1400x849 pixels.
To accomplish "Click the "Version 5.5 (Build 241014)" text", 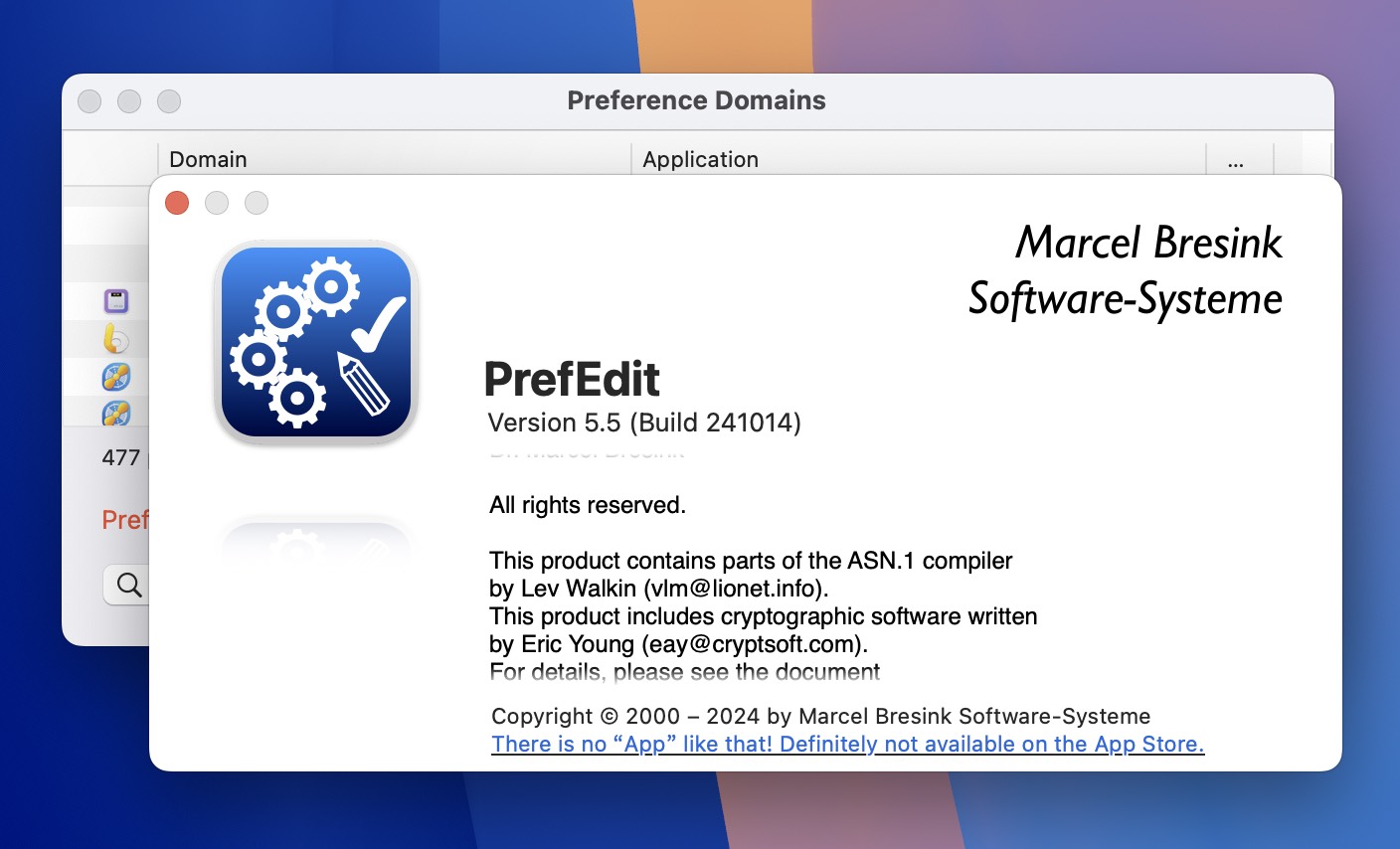I will pos(644,423).
